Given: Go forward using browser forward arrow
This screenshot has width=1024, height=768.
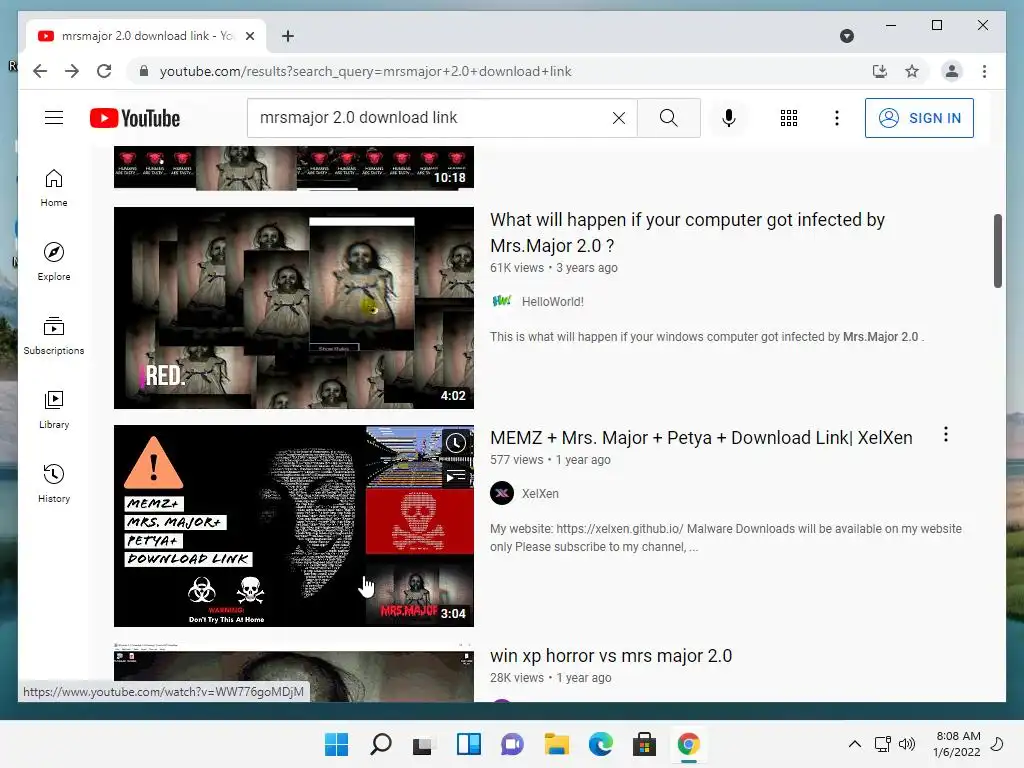Looking at the screenshot, I should coord(72,71).
